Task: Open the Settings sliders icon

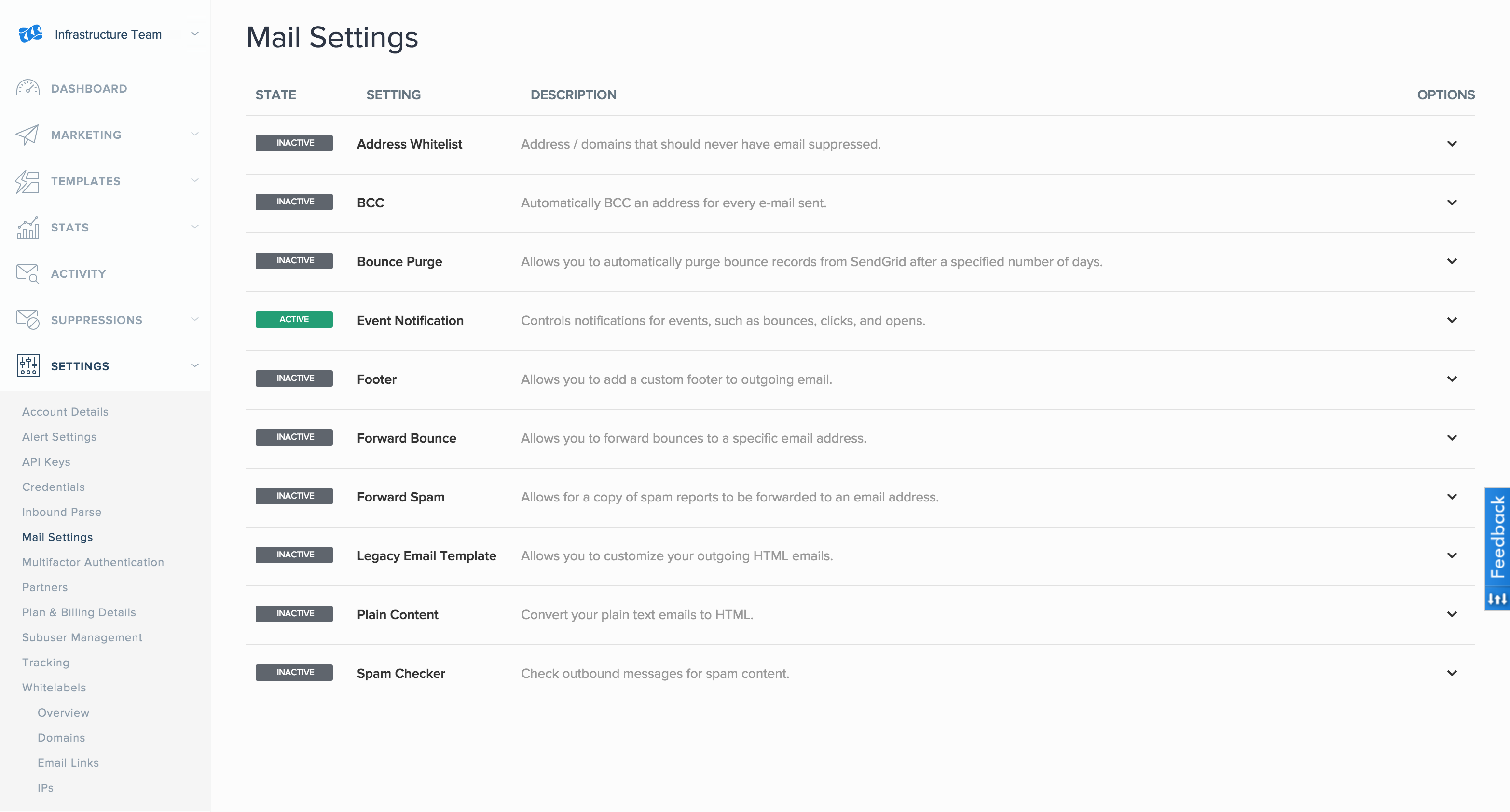Action: click(x=27, y=365)
